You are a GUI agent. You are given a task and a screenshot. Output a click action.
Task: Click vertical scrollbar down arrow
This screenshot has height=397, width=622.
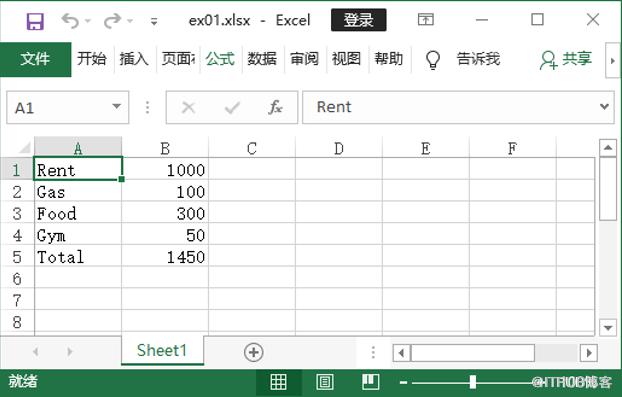click(608, 328)
